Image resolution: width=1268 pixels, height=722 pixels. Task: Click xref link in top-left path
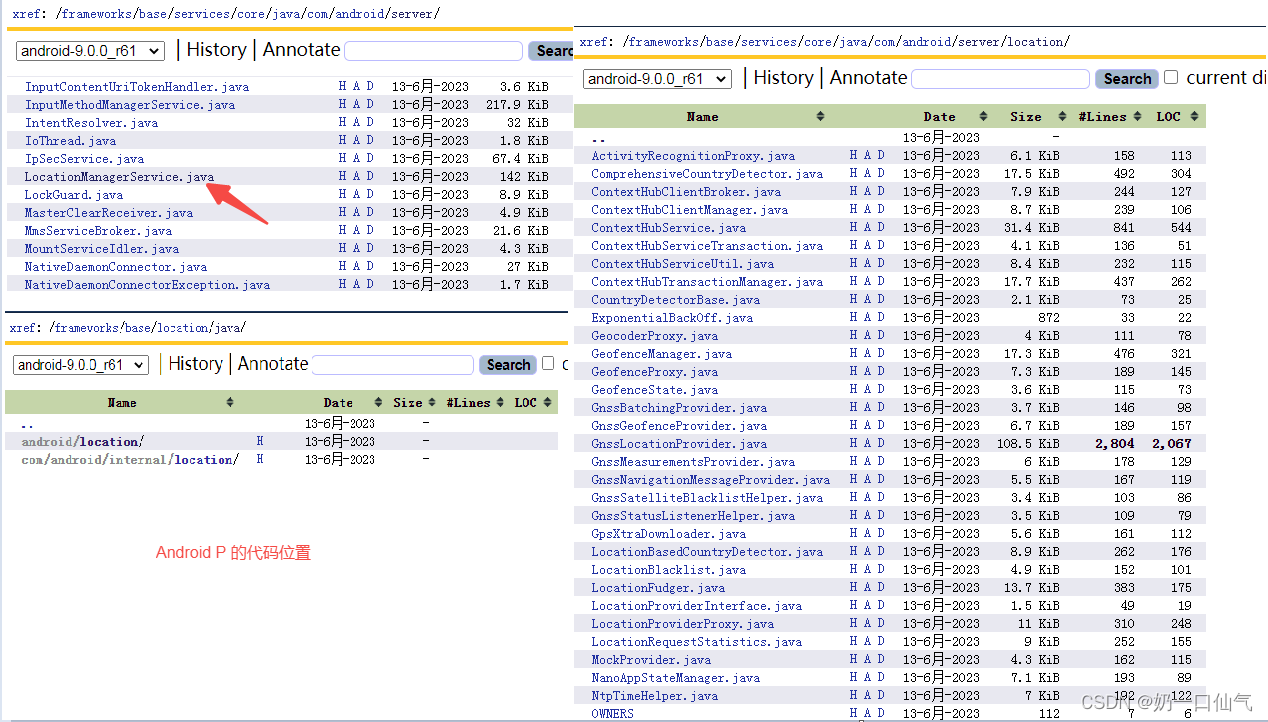[x=28, y=14]
